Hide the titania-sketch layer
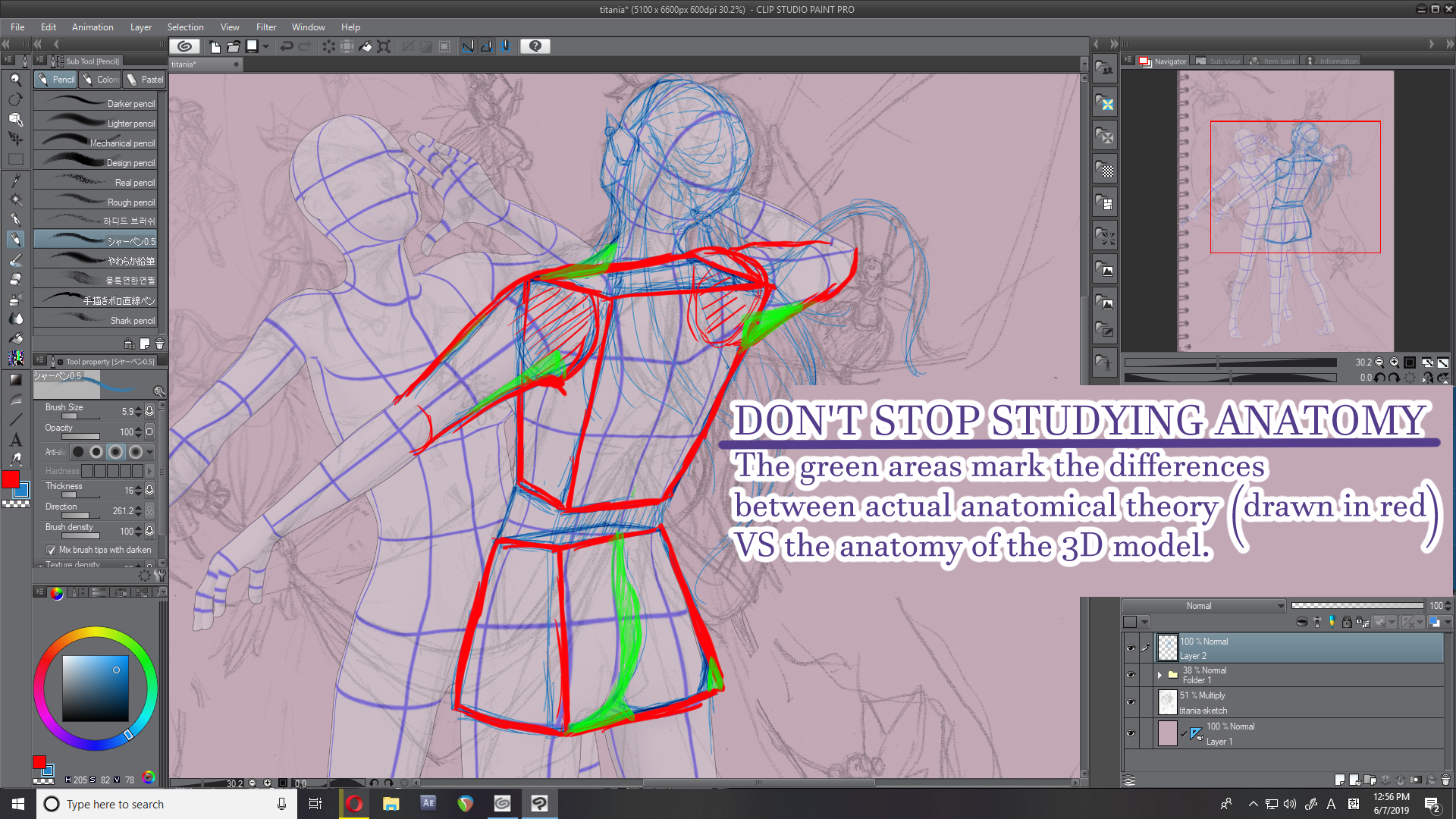Screen dimensions: 1456x819 [x=1131, y=702]
